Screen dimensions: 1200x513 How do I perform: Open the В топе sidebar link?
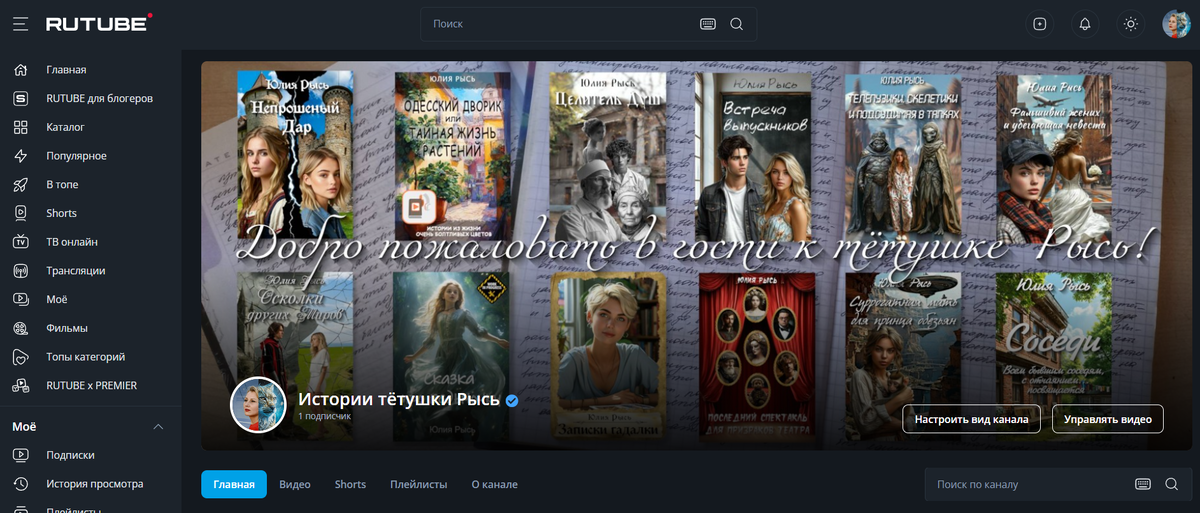(x=62, y=184)
